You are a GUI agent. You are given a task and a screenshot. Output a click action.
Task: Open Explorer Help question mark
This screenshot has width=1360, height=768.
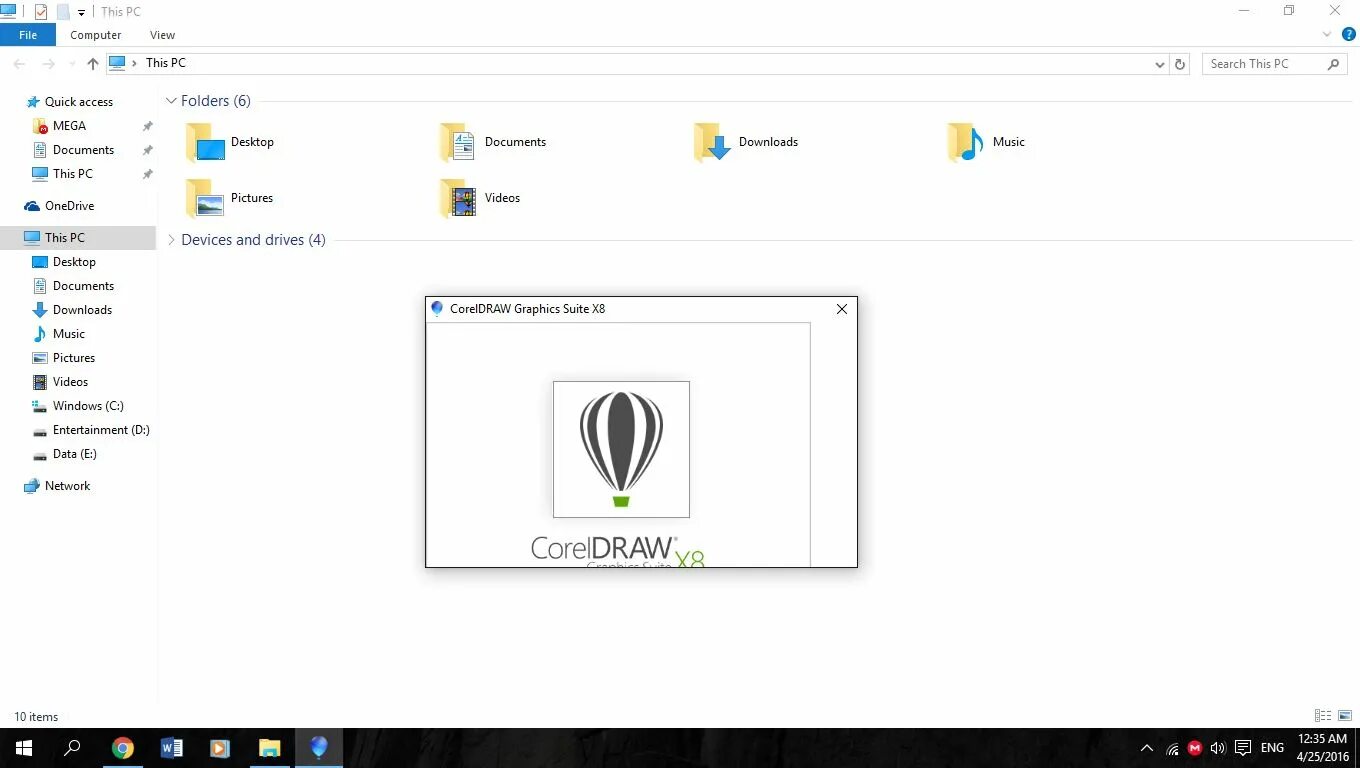(x=1349, y=34)
